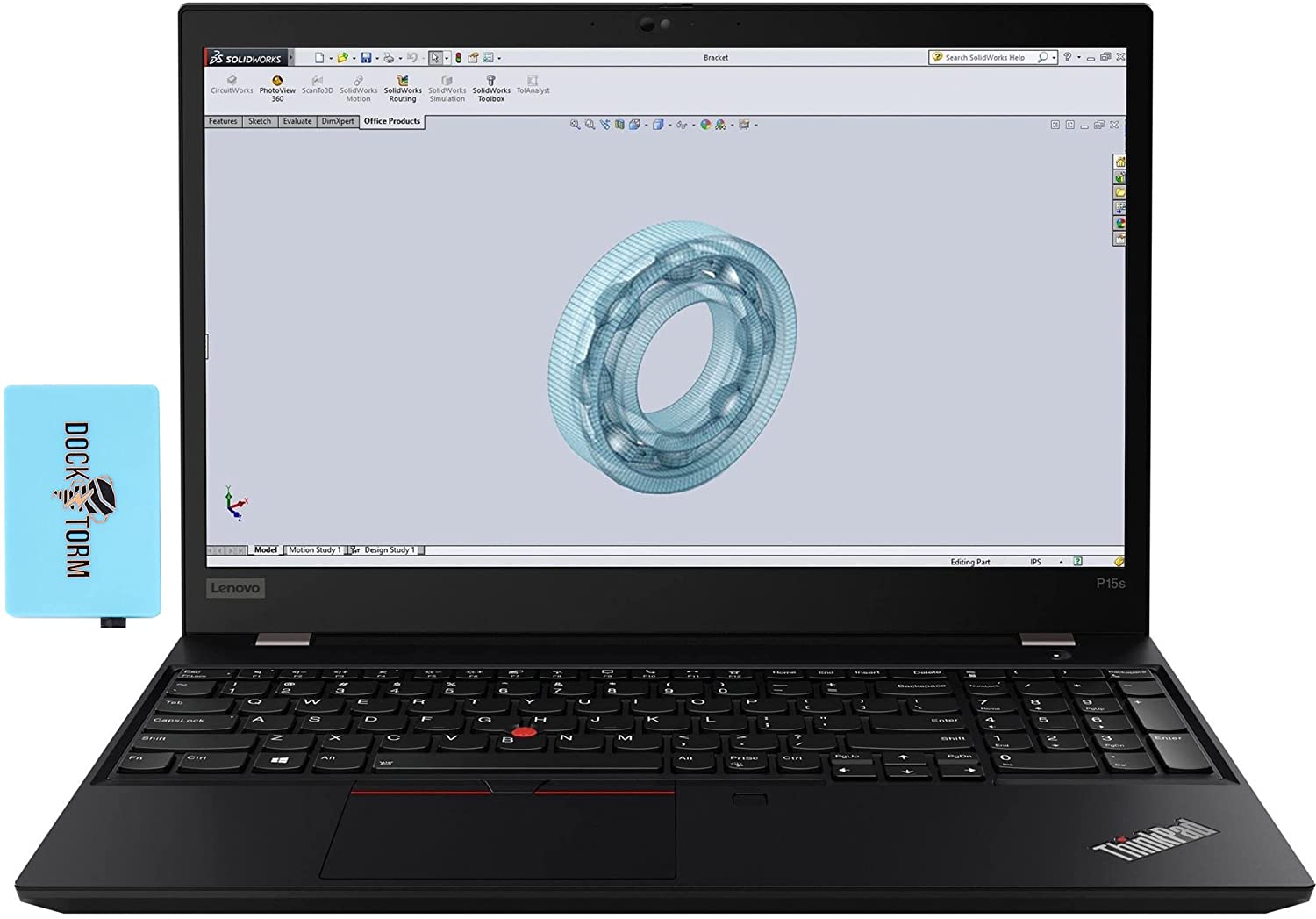The image size is (1316, 919).
Task: Expand the Print dropdown arrow
Action: coord(400,59)
